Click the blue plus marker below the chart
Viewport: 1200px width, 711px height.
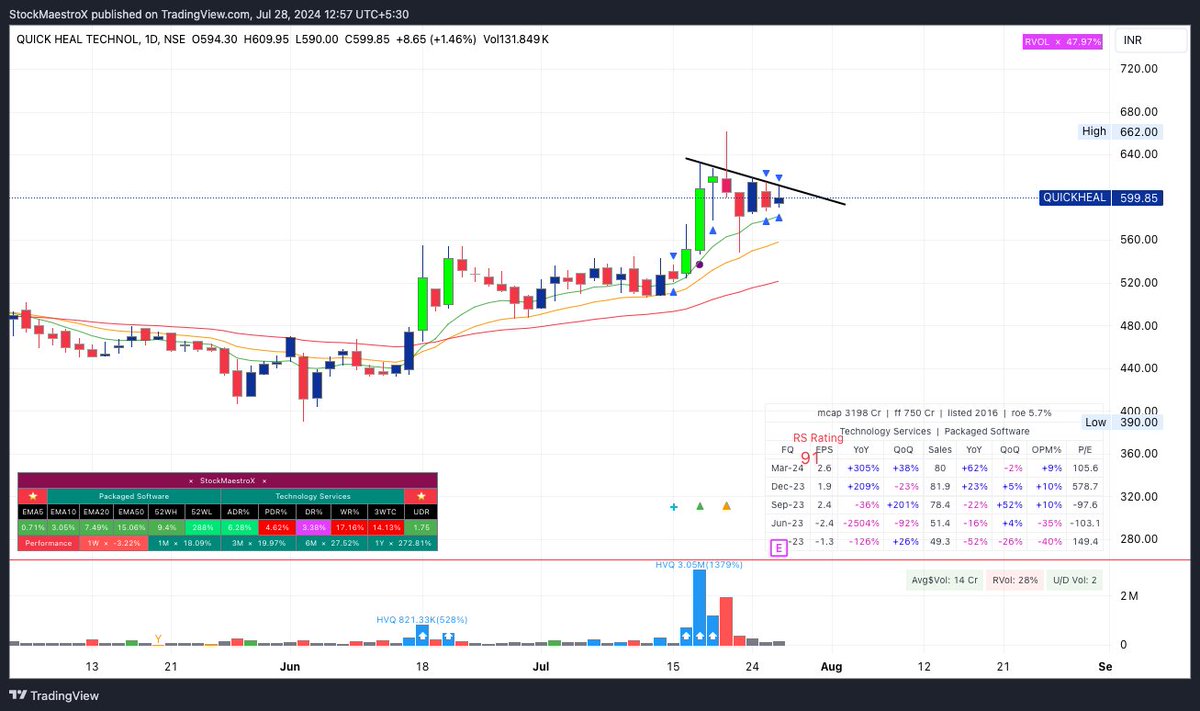(674, 507)
